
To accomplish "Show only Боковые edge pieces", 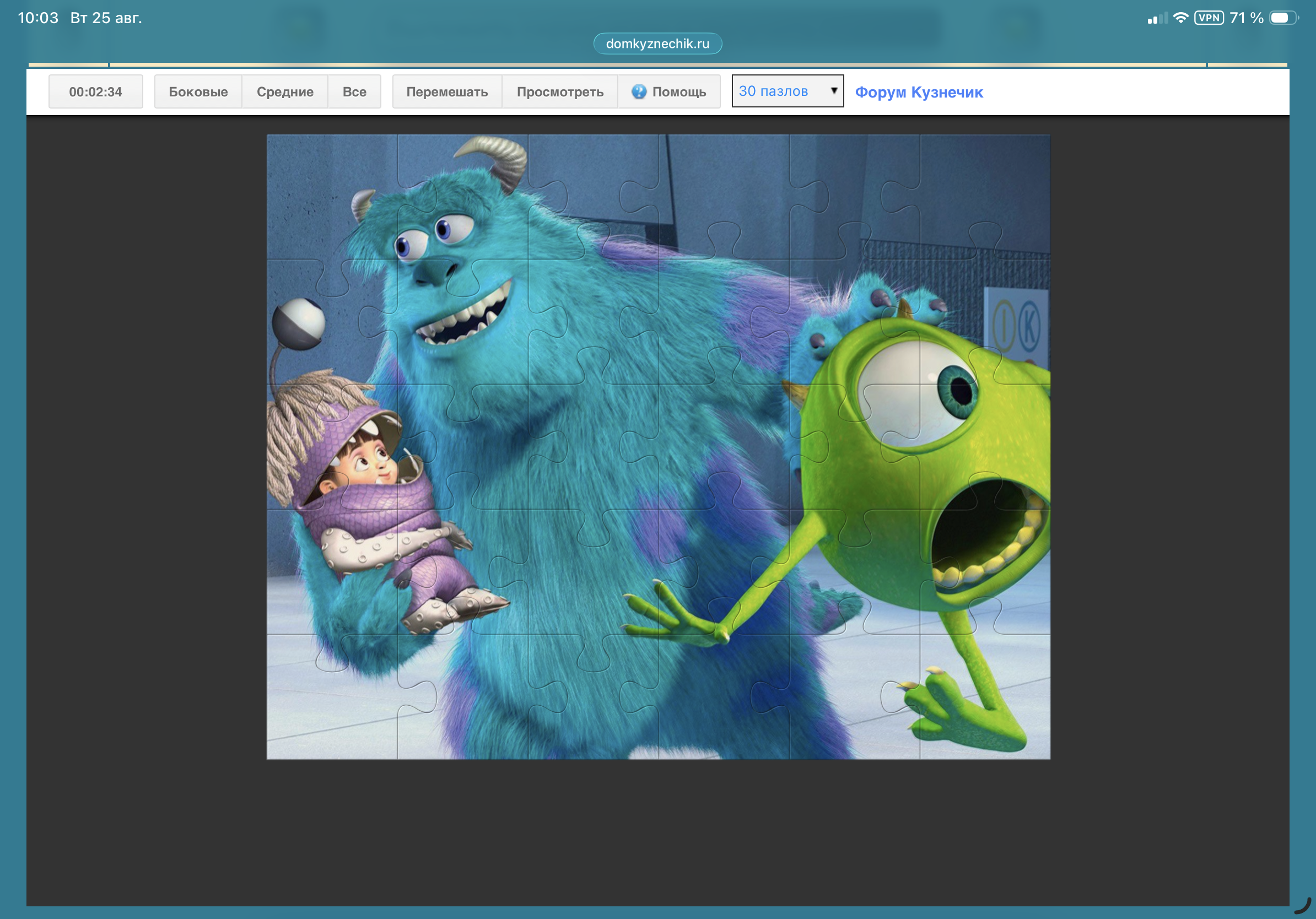I will point(198,91).
